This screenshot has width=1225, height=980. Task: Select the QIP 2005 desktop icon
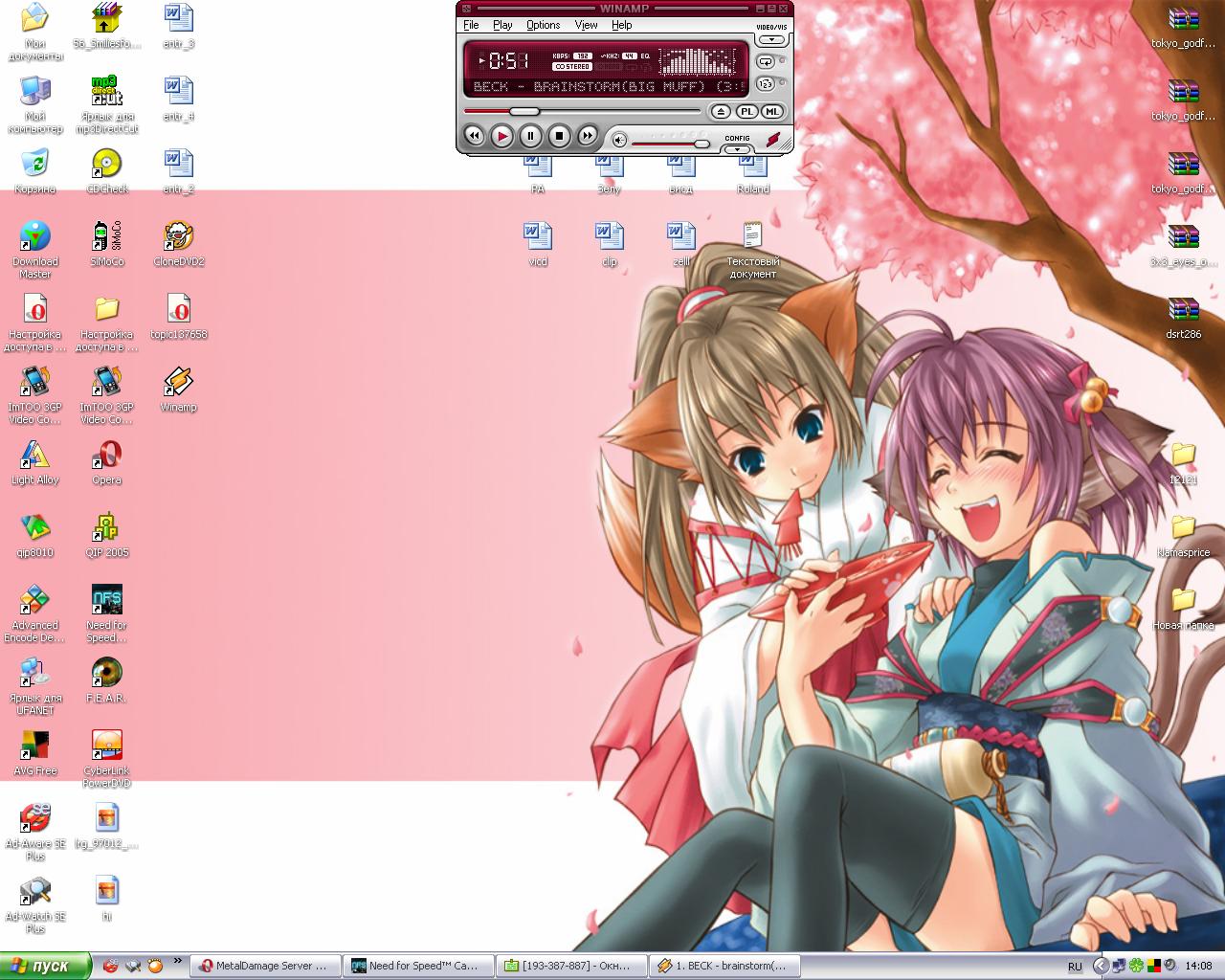click(x=107, y=535)
